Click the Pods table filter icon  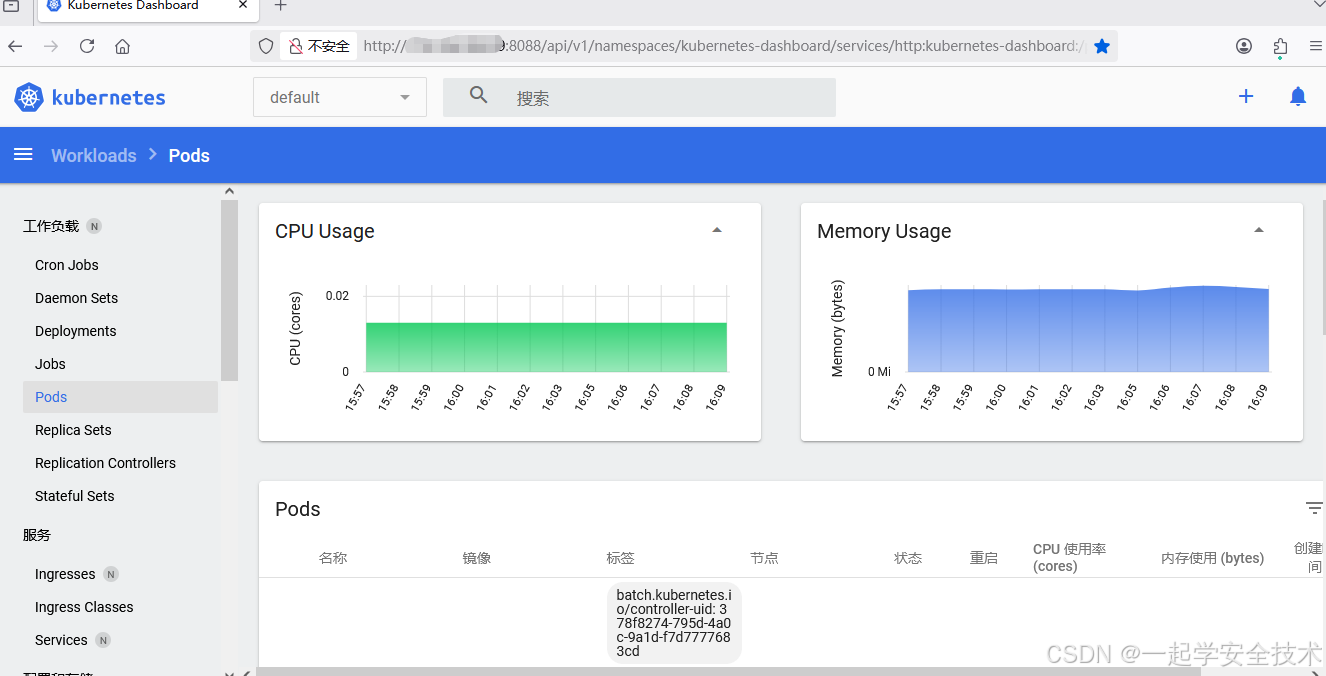pyautogui.click(x=1314, y=508)
